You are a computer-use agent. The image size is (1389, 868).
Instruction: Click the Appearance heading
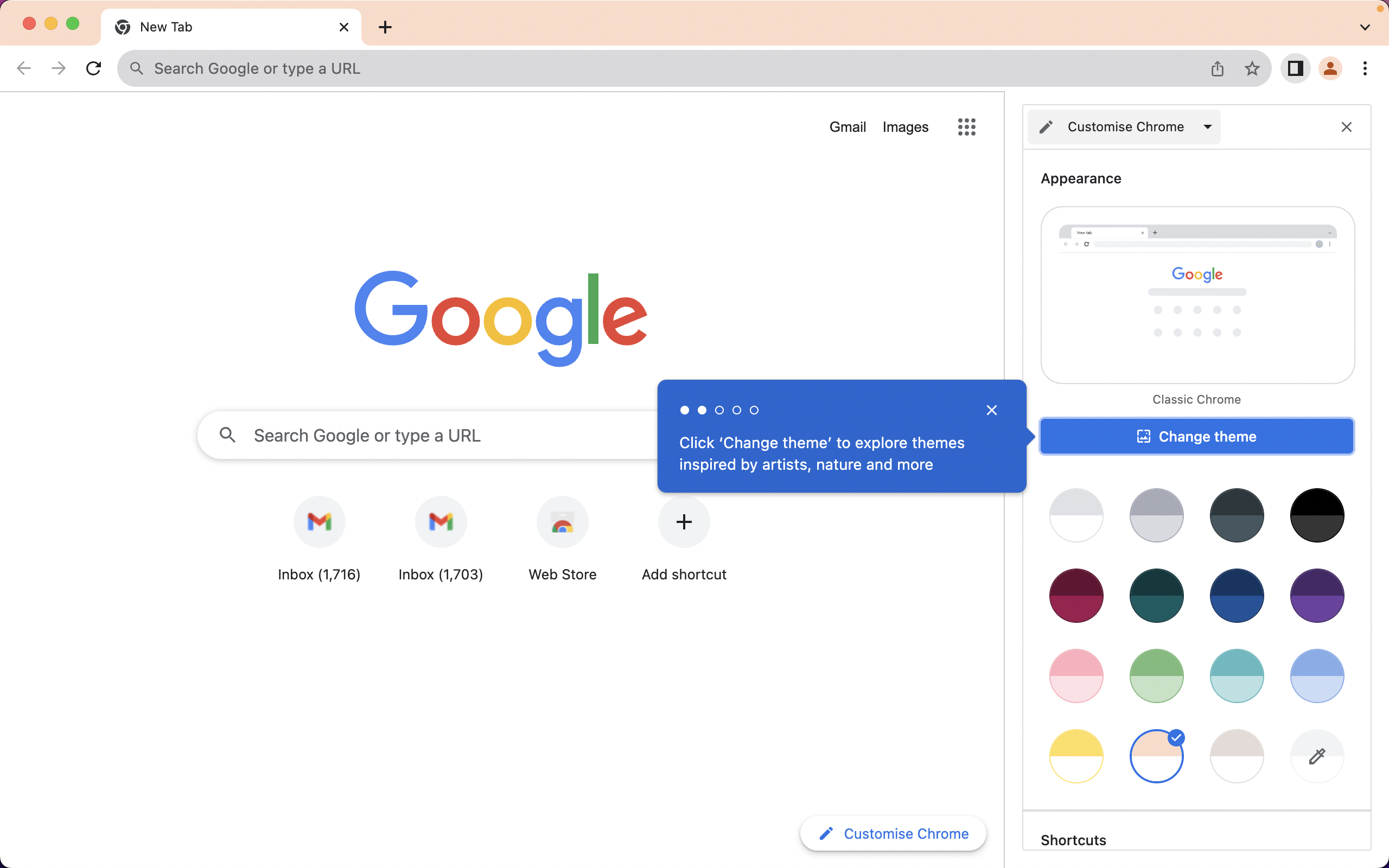[1081, 178]
